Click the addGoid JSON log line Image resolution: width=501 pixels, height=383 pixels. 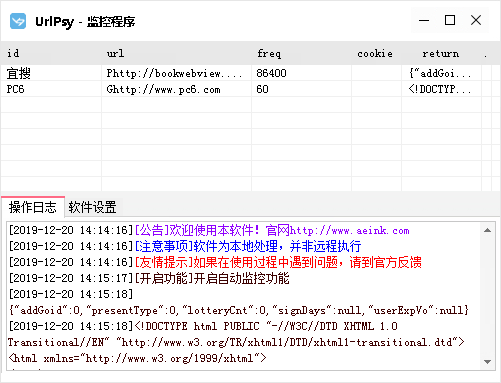(x=239, y=310)
